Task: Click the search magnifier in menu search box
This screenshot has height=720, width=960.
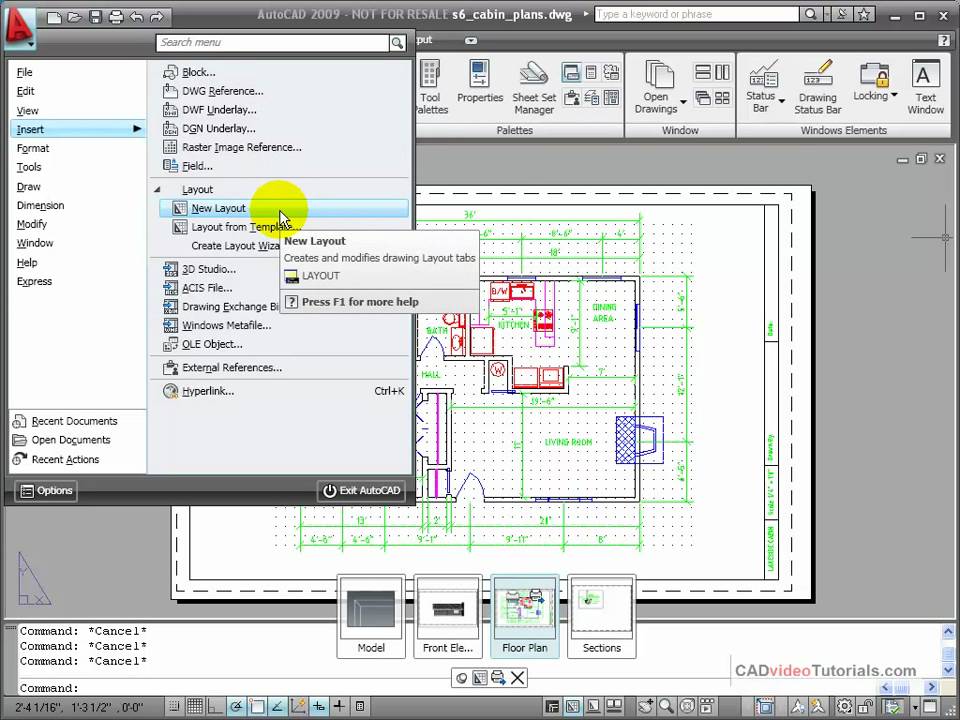Action: point(397,43)
